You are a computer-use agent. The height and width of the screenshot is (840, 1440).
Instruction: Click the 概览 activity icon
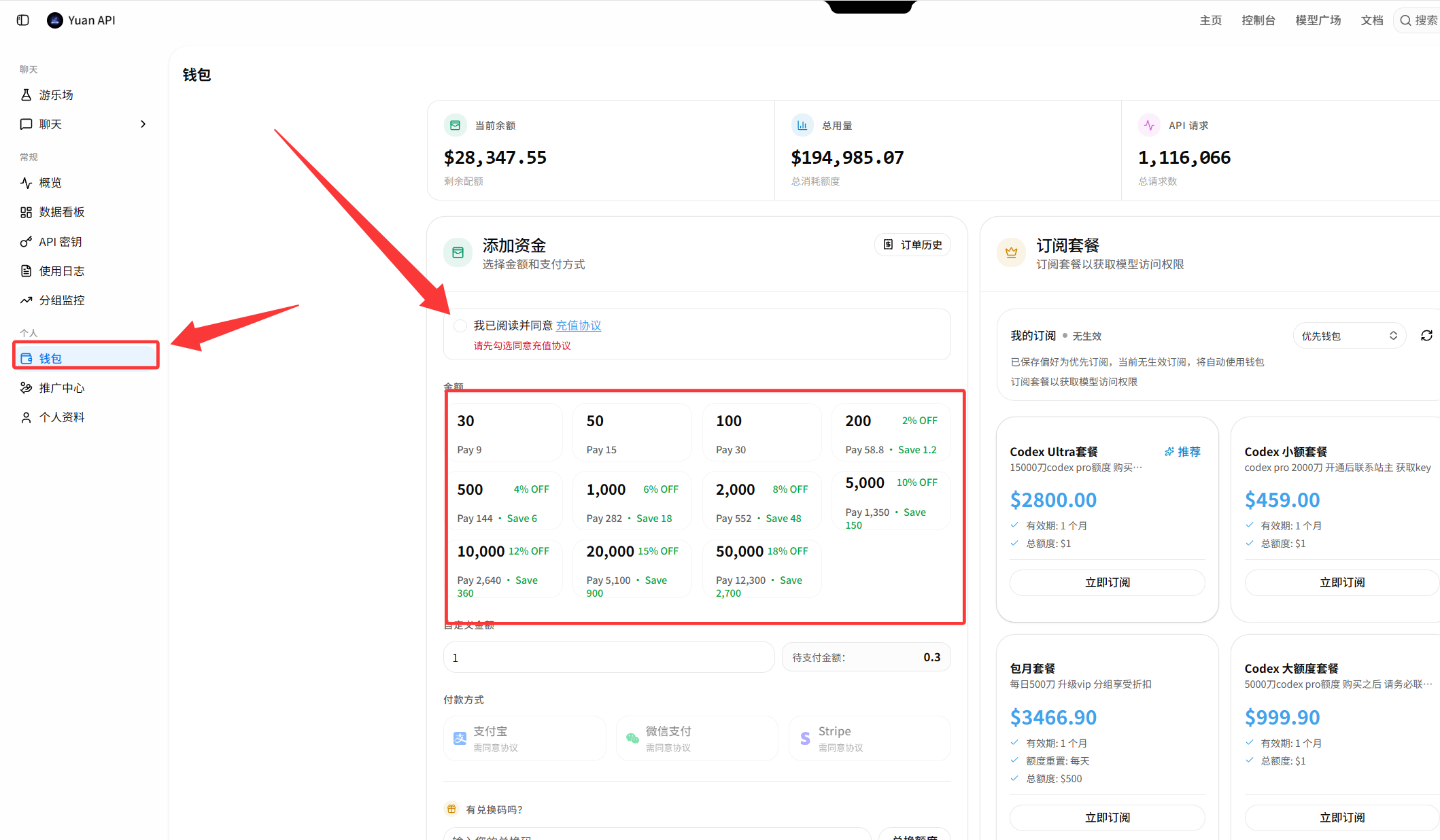tap(26, 183)
